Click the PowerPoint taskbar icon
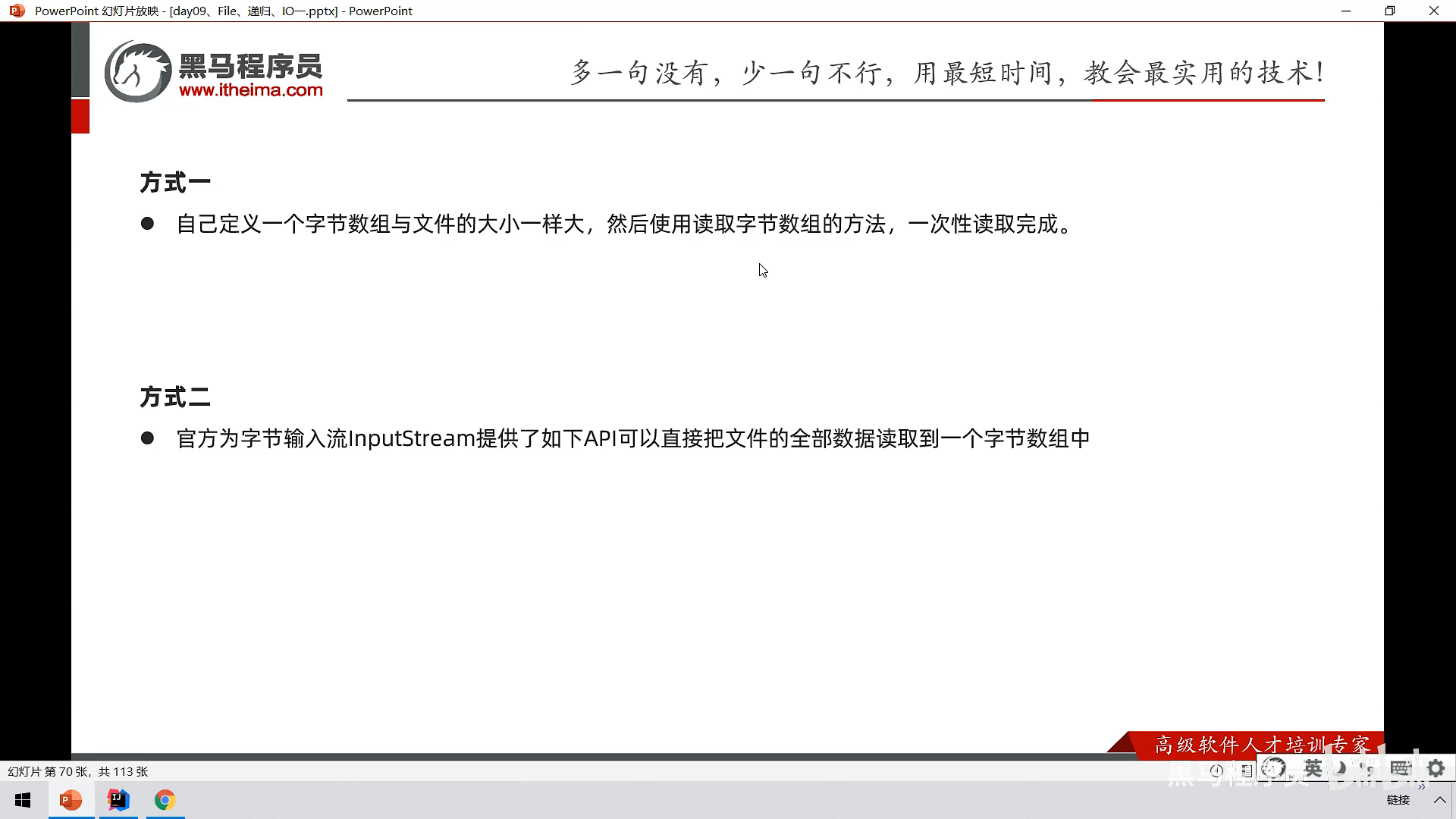1456x819 pixels. tap(71, 800)
